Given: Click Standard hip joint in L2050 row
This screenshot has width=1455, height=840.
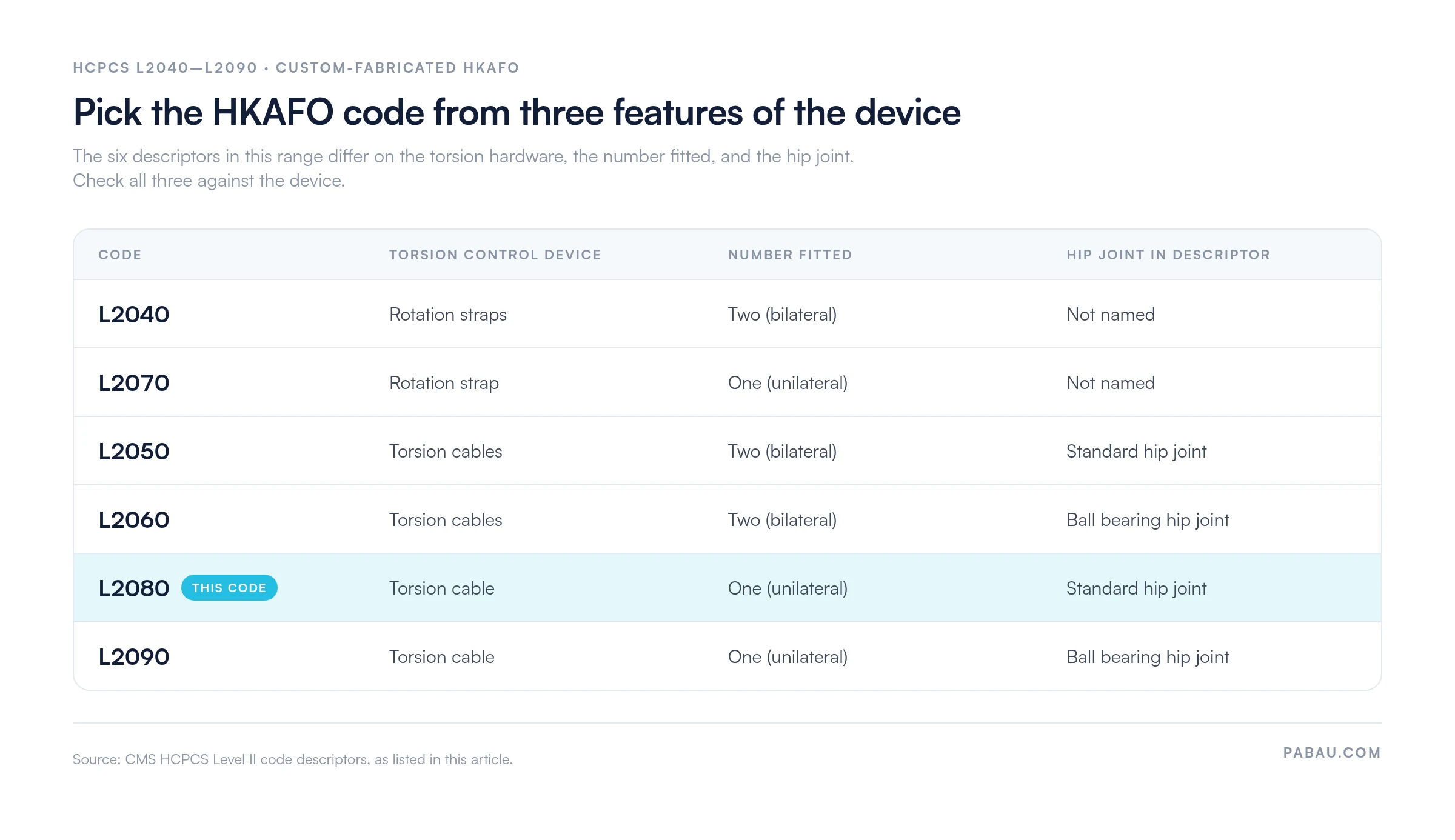Looking at the screenshot, I should point(1137,452).
